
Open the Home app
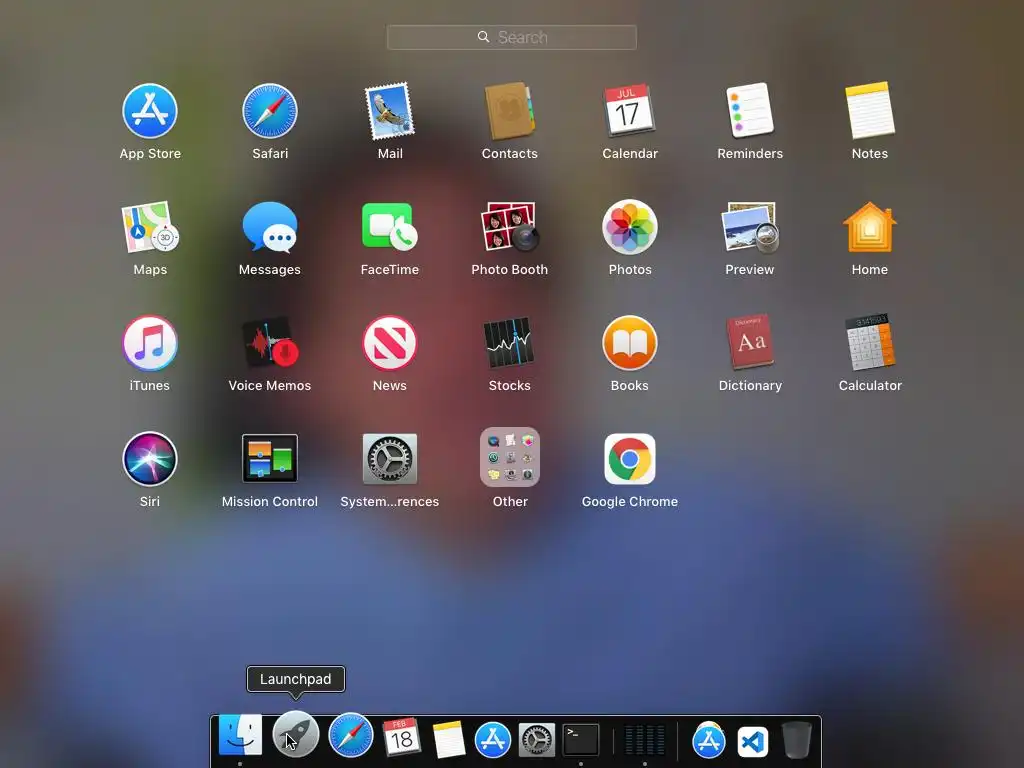pos(870,227)
